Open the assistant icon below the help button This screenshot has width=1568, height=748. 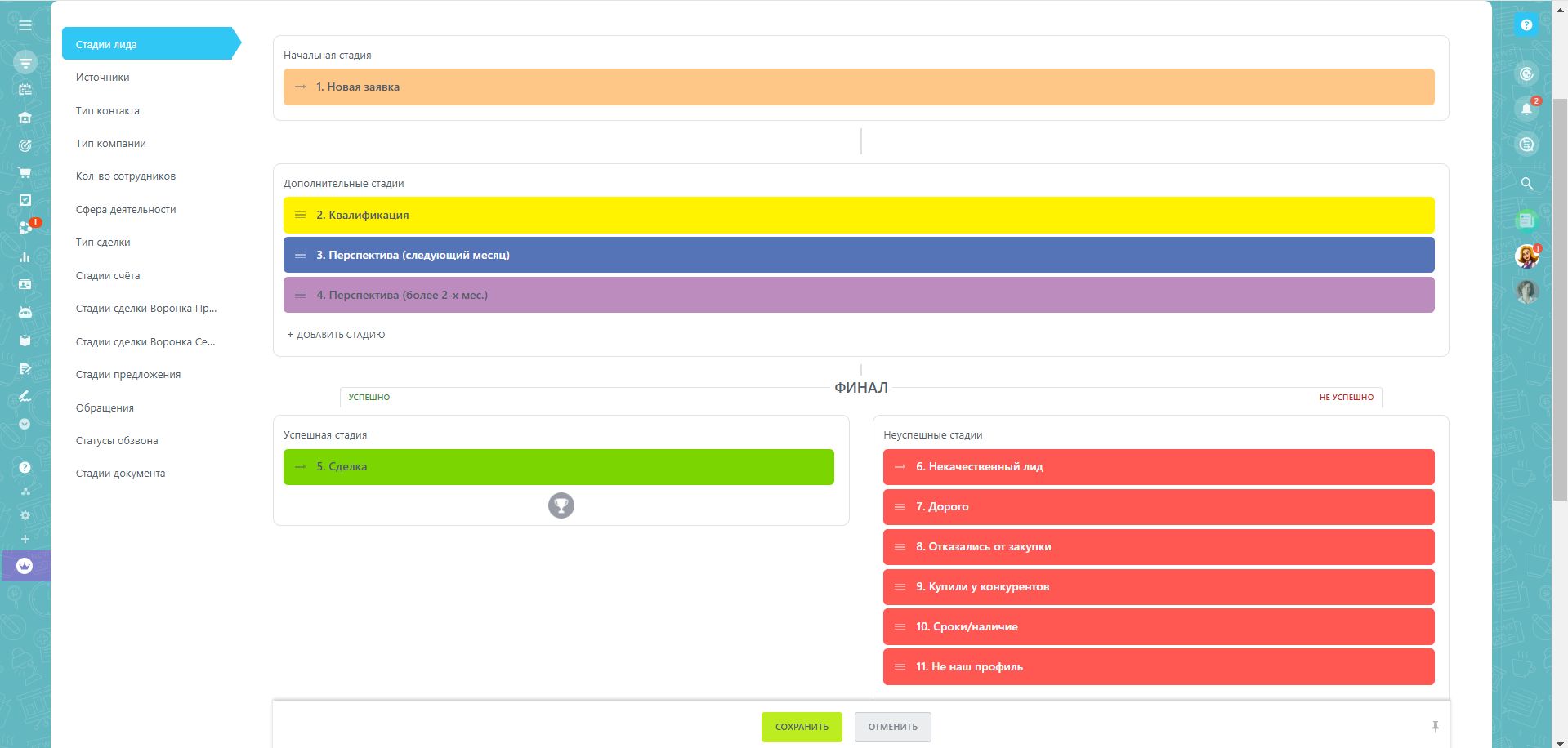pyautogui.click(x=1526, y=74)
